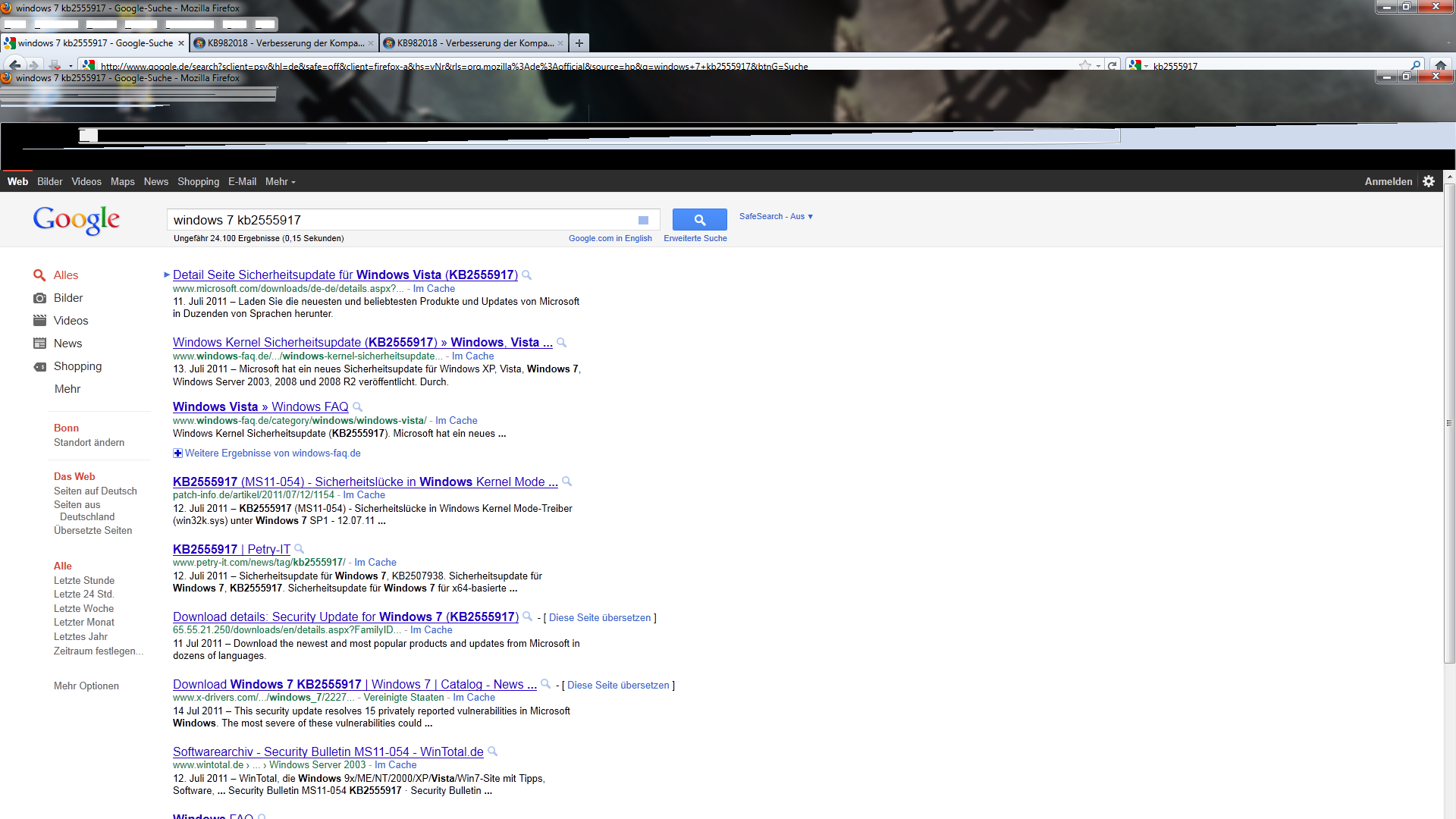Click the Firefox reload button
The image size is (1456, 819).
coord(1112,66)
